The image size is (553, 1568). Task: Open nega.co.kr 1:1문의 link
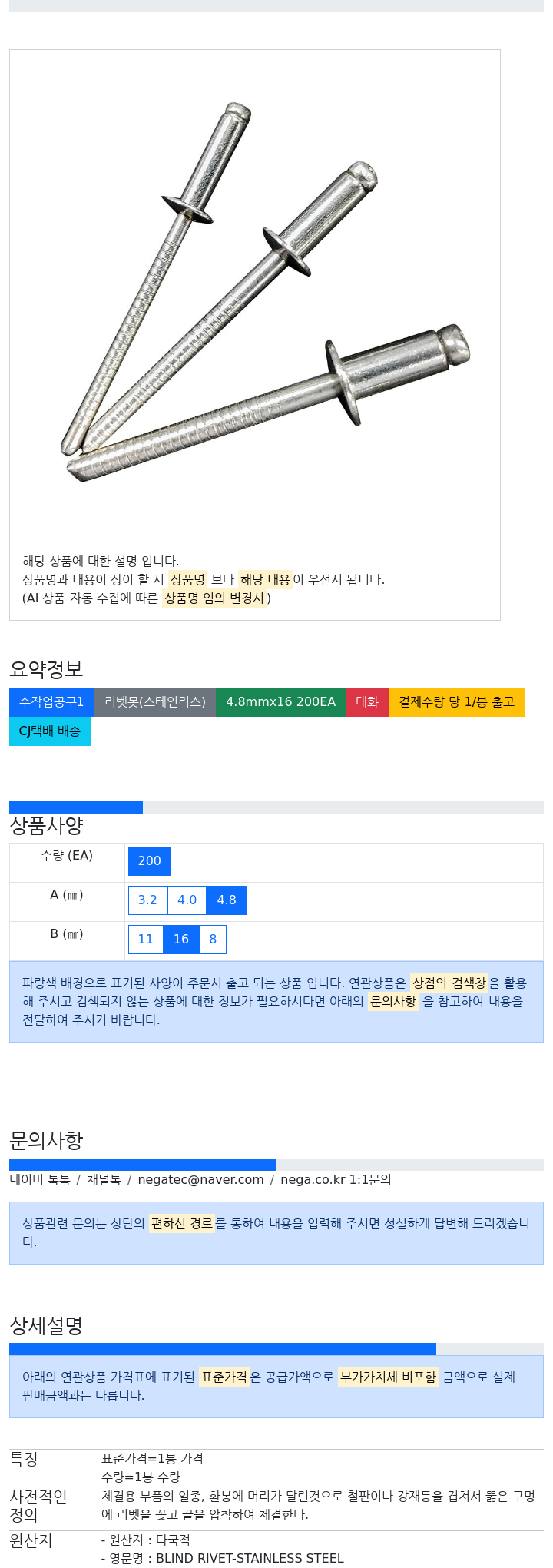336,1180
